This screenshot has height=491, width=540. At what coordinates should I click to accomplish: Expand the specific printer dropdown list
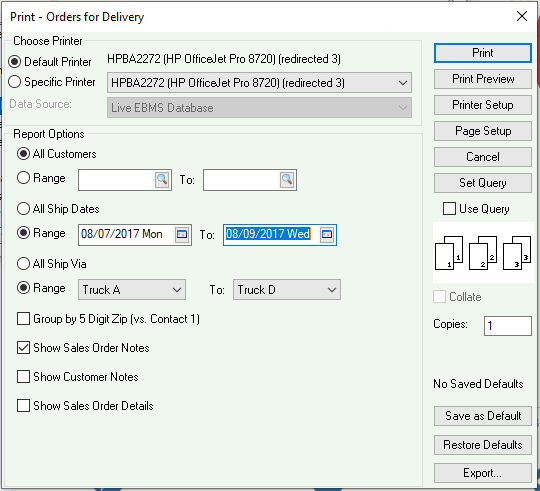pos(259,83)
